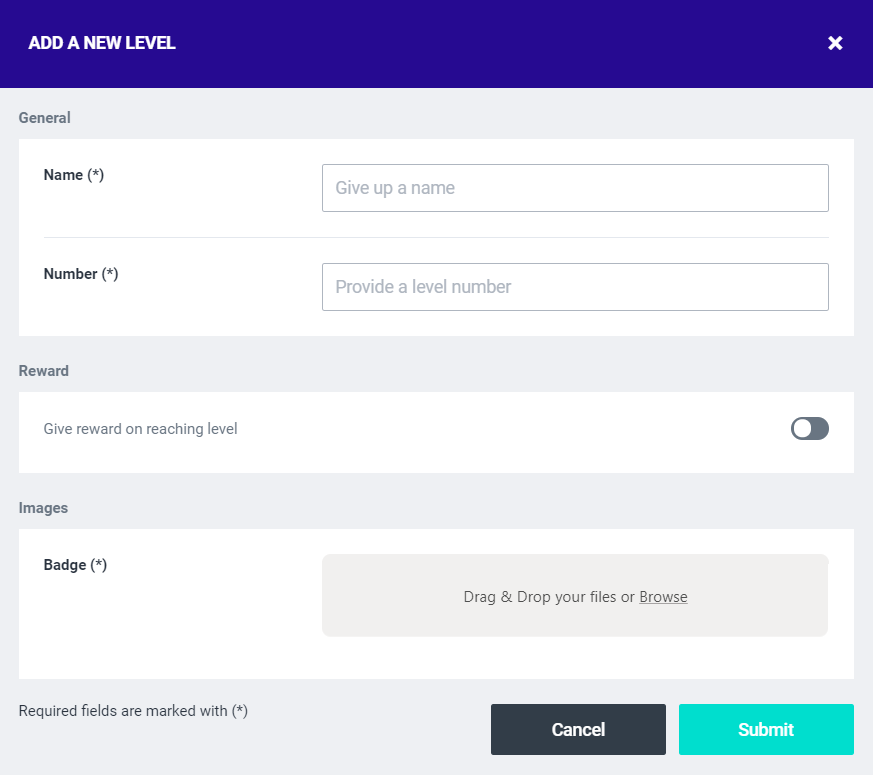Click the "Give reward on reaching level" text

coord(141,429)
